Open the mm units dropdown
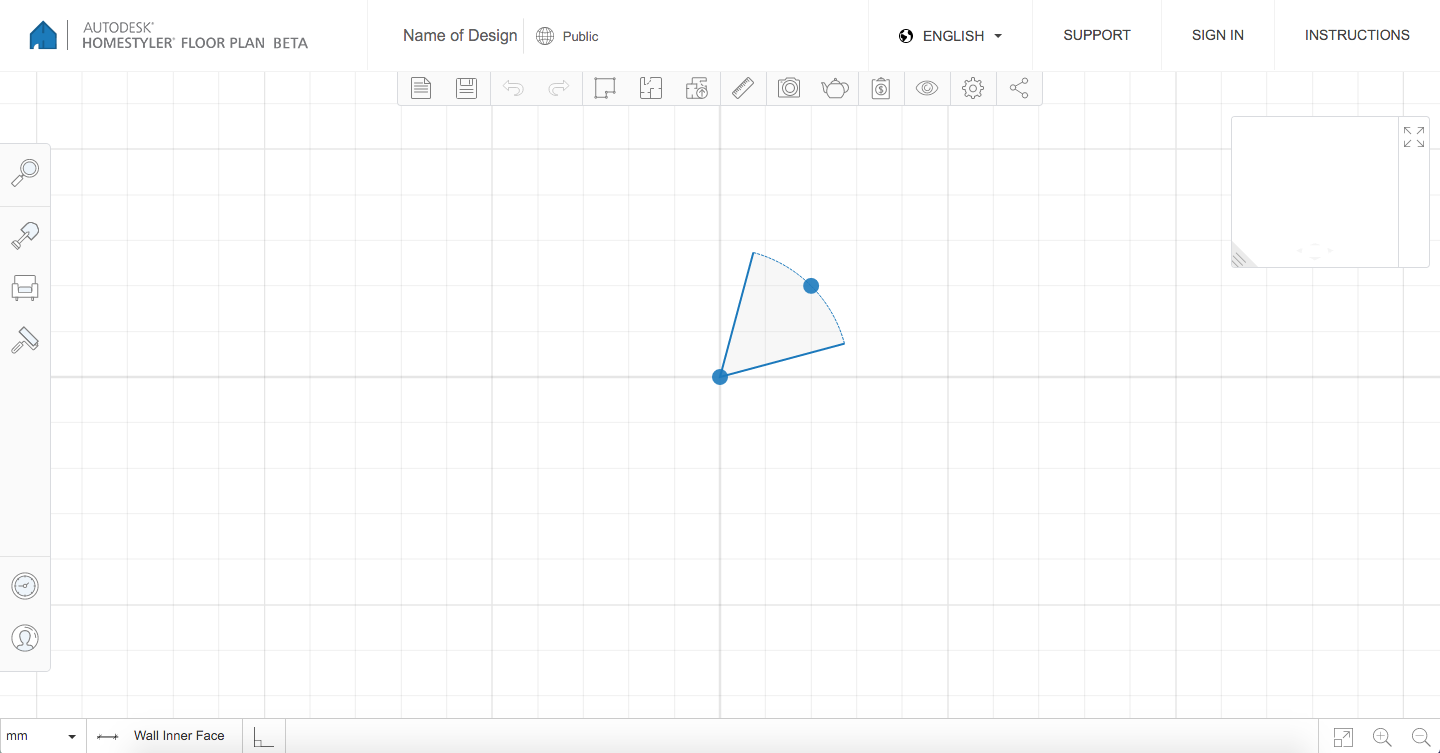 42,736
